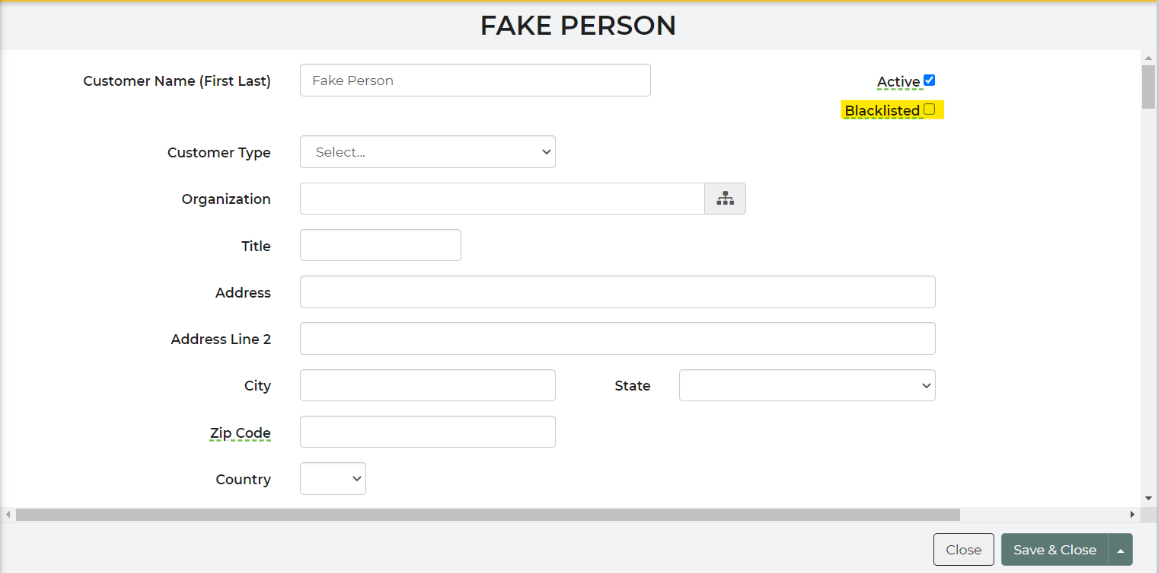1159x573 pixels.
Task: Click the Close button
Action: (964, 550)
